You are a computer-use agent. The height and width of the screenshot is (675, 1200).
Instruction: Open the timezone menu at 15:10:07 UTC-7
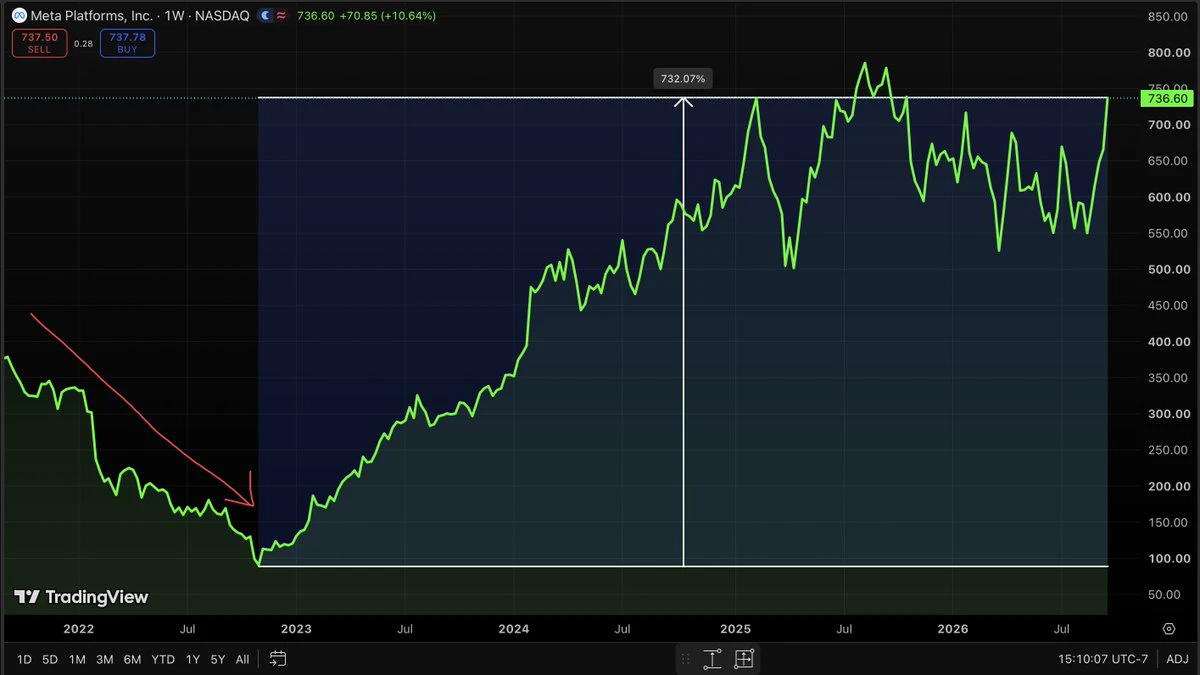pyautogui.click(x=1103, y=659)
